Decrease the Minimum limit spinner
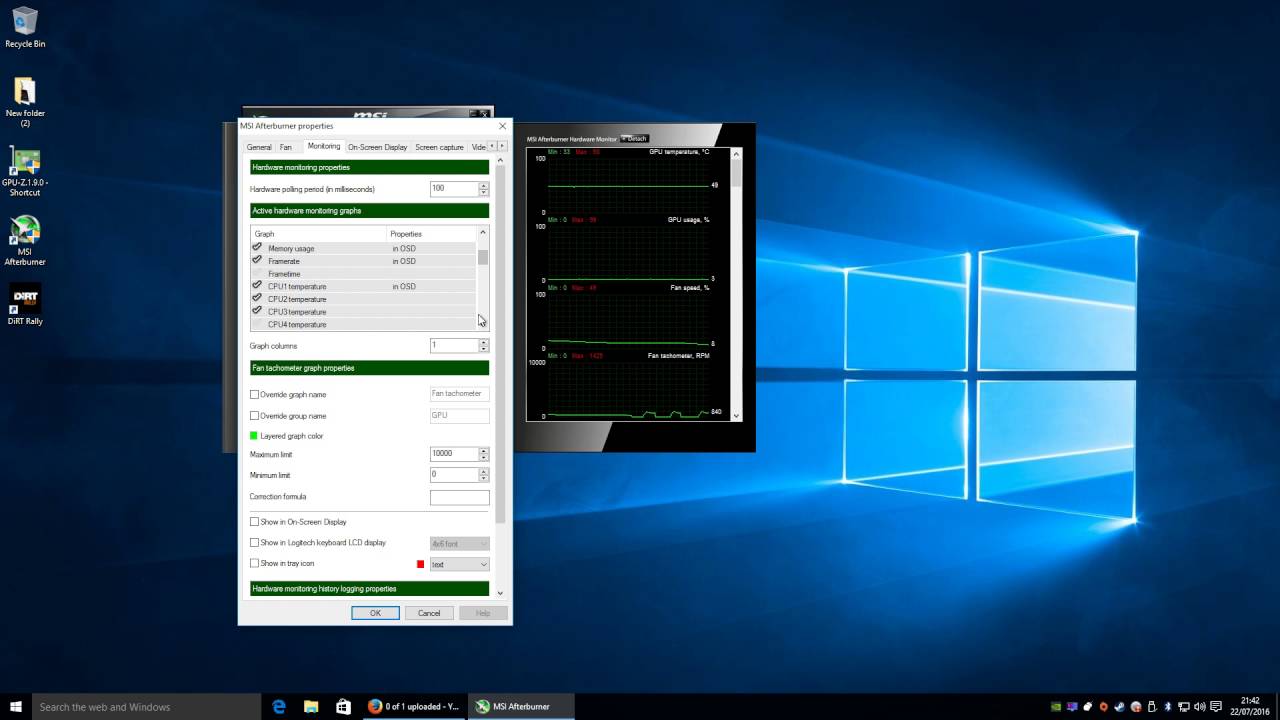The width and height of the screenshot is (1280, 720). pos(484,478)
